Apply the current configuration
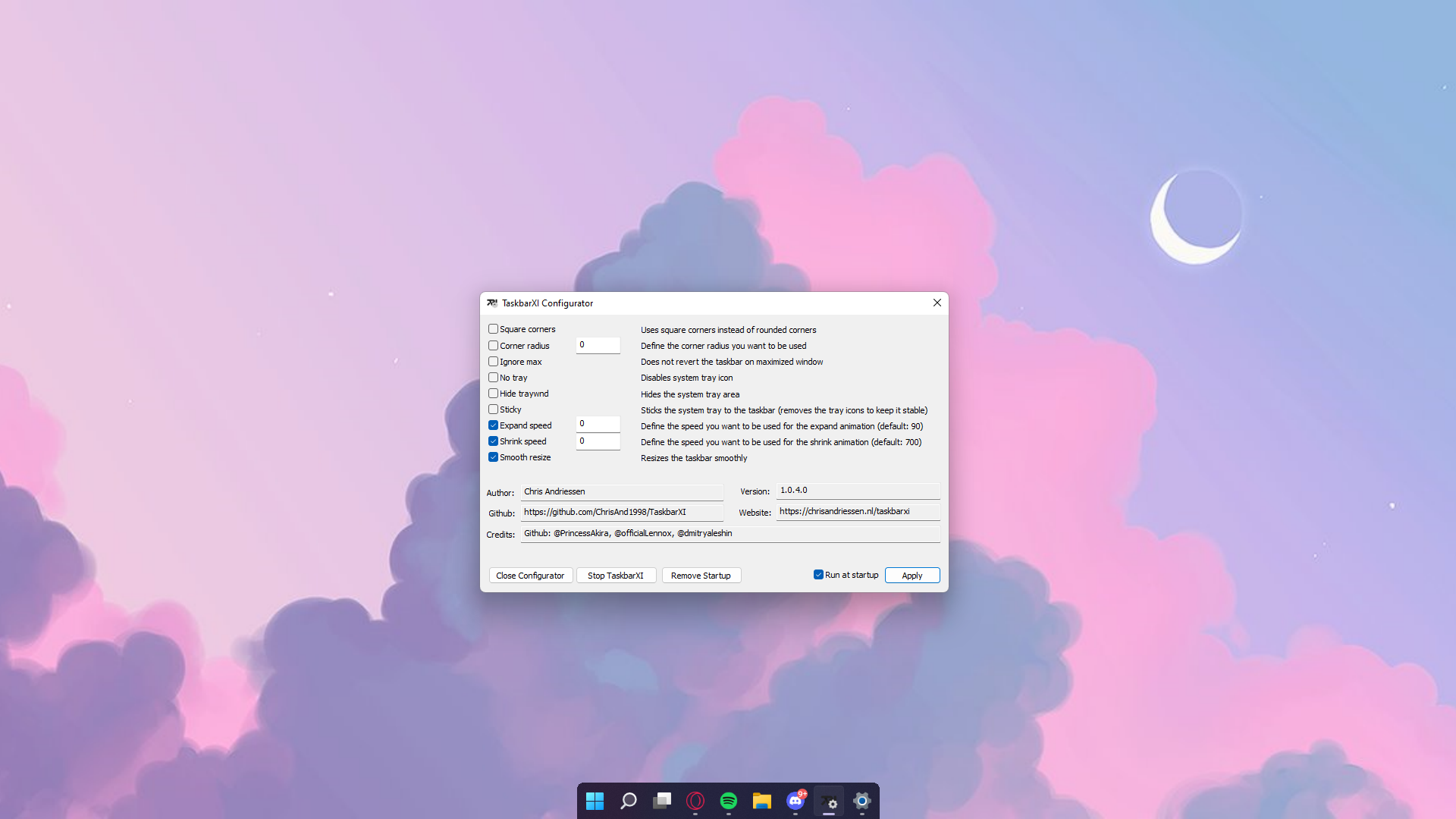 [912, 575]
